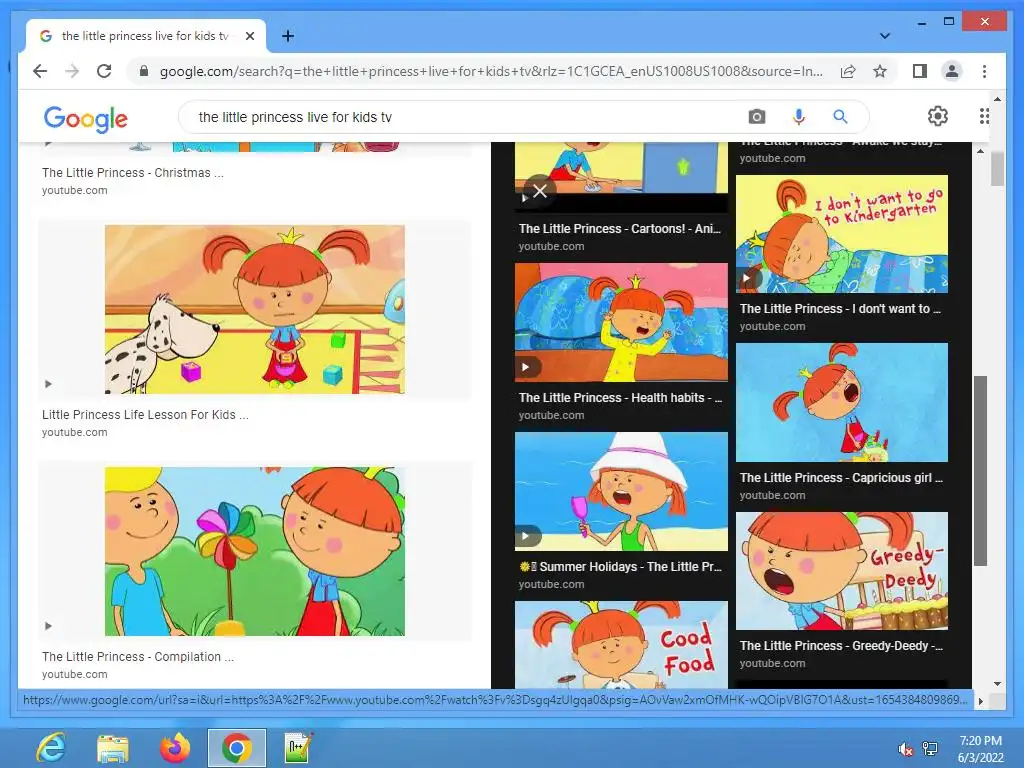The height and width of the screenshot is (768, 1024).
Task: Search by image with the camera icon
Action: [756, 117]
